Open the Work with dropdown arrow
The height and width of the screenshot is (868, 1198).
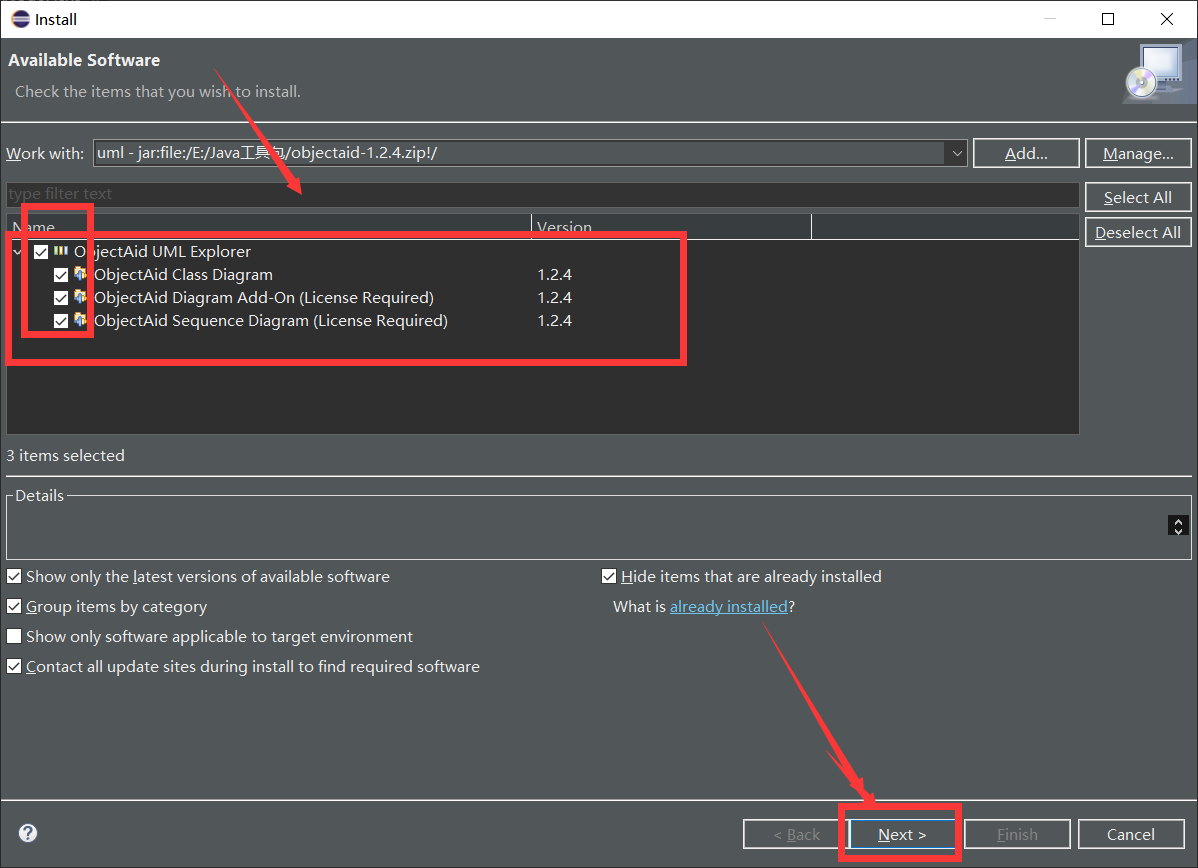pyautogui.click(x=957, y=153)
